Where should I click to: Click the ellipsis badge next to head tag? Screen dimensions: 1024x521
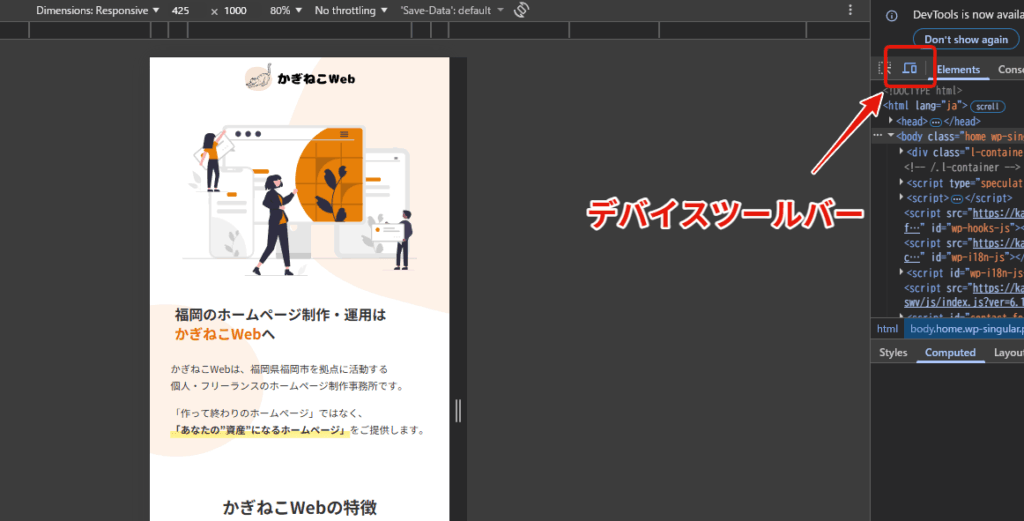click(x=936, y=121)
